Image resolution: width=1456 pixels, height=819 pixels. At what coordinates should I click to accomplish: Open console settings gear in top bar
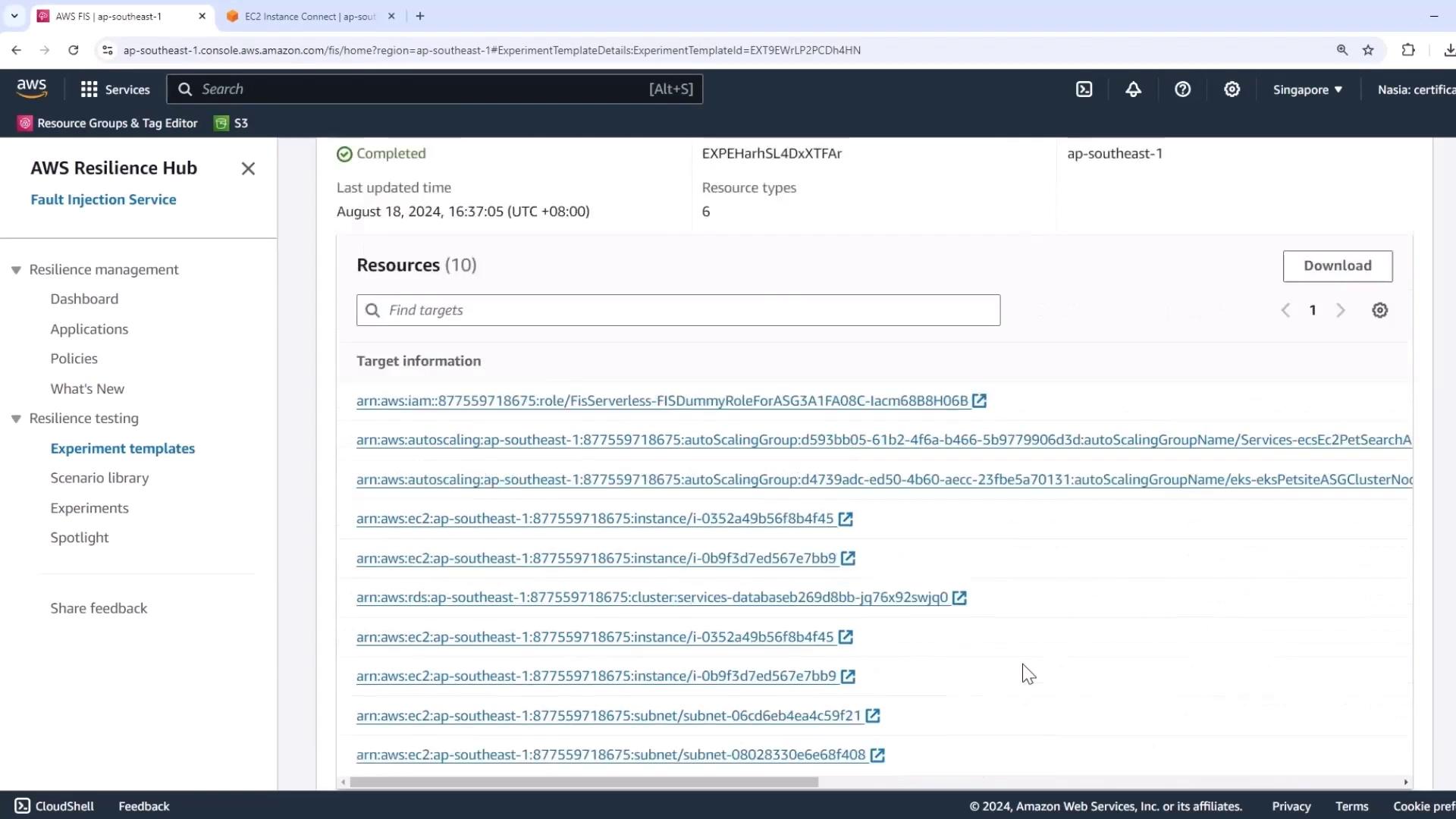(x=1232, y=89)
